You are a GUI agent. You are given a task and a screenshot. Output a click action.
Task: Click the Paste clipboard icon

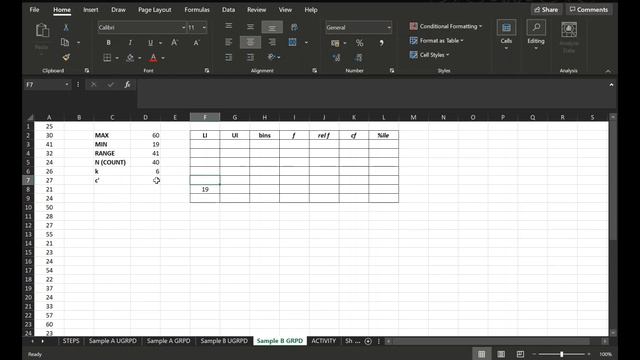point(42,31)
